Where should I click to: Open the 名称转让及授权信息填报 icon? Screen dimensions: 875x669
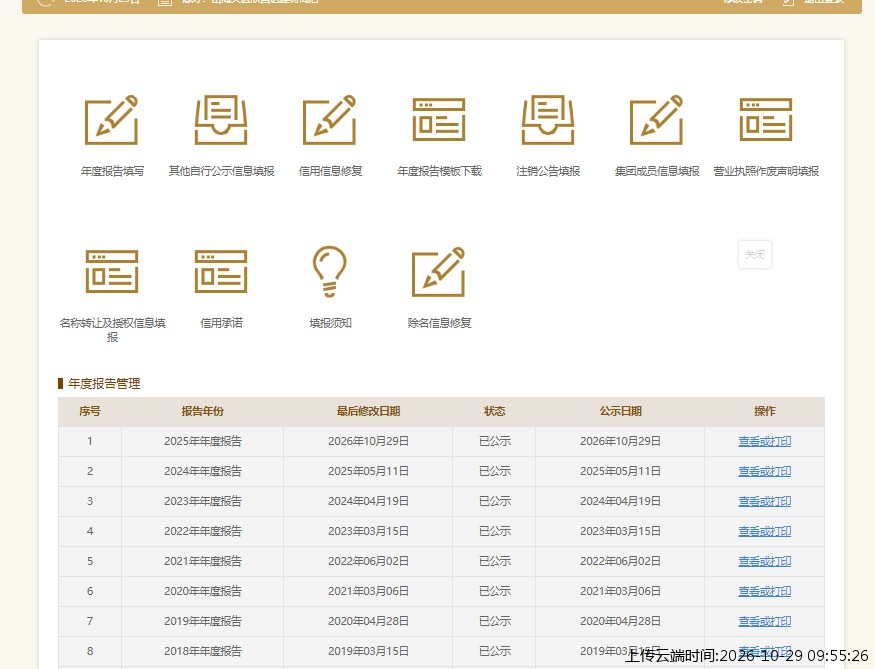[112, 272]
